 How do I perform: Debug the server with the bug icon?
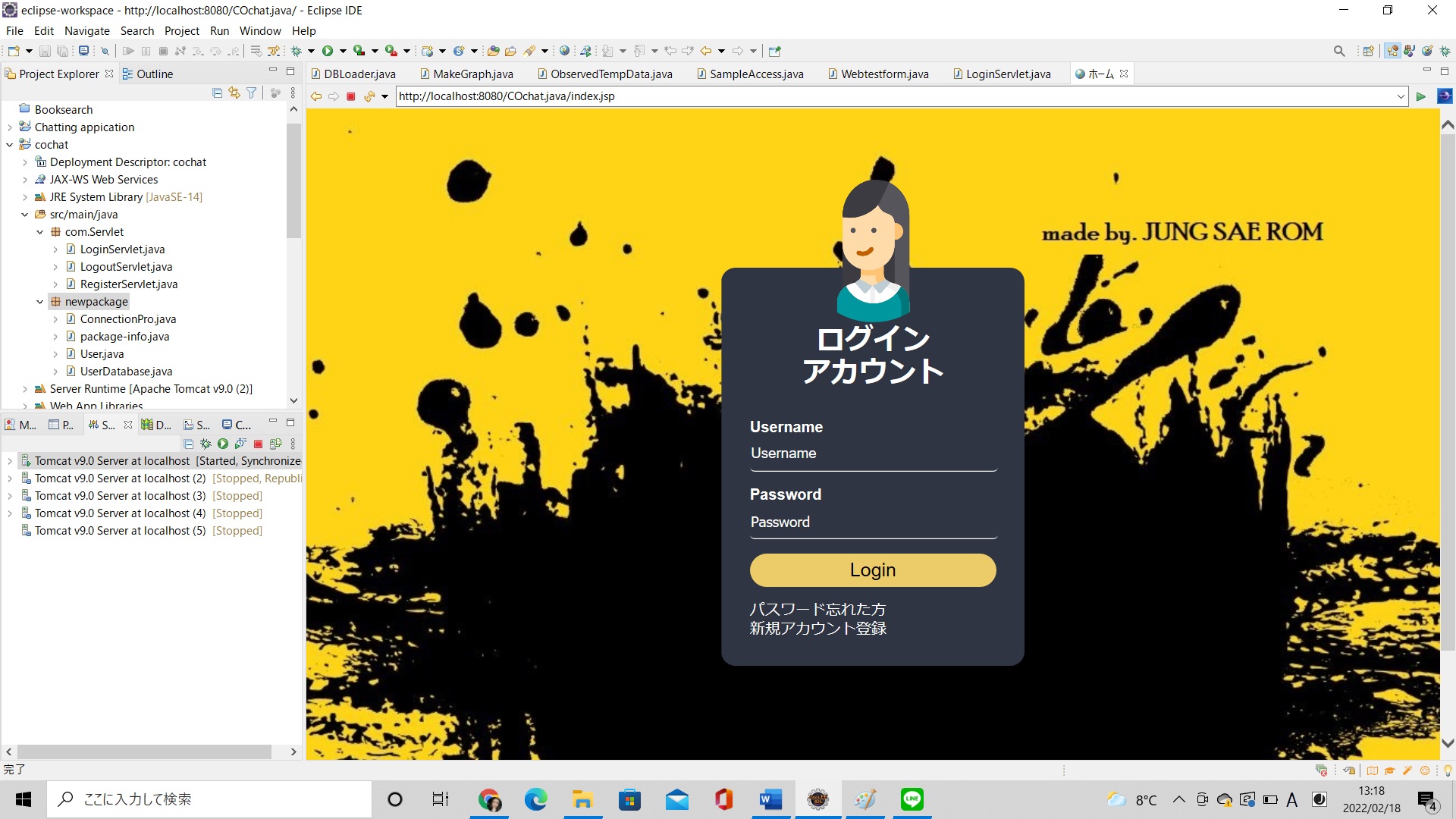[x=206, y=444]
